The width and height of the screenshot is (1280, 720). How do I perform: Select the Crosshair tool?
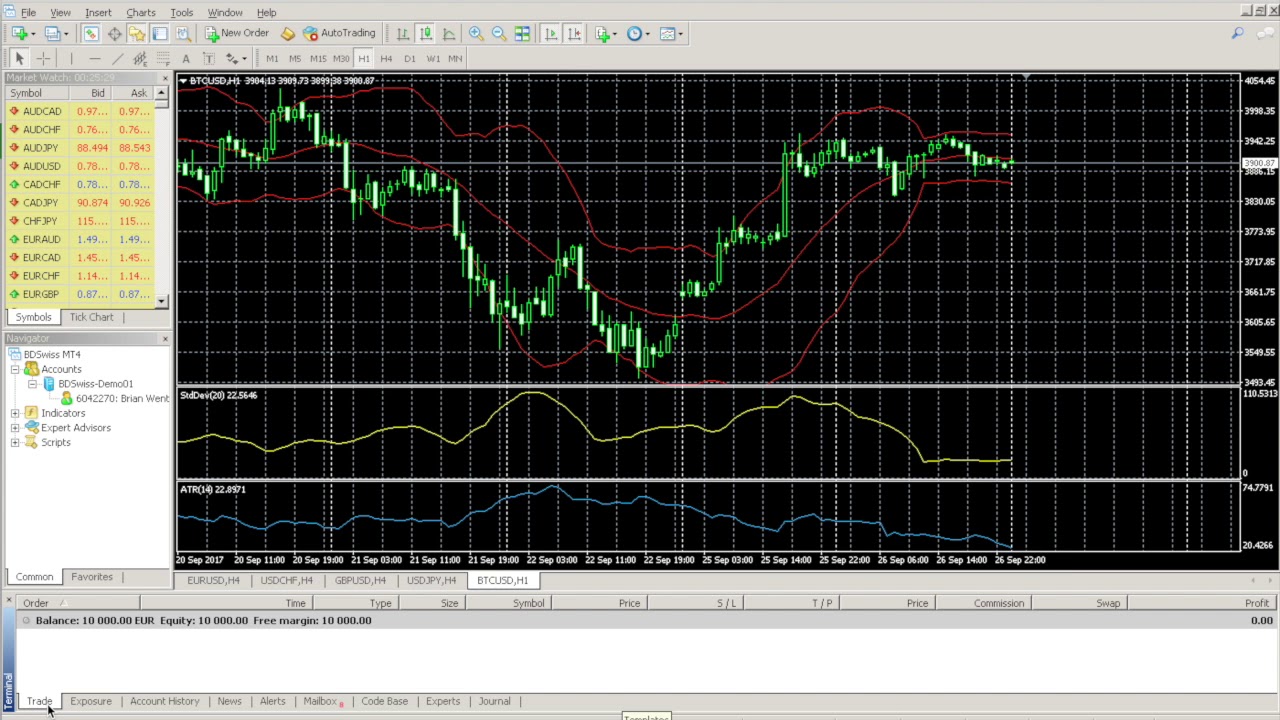coord(43,58)
